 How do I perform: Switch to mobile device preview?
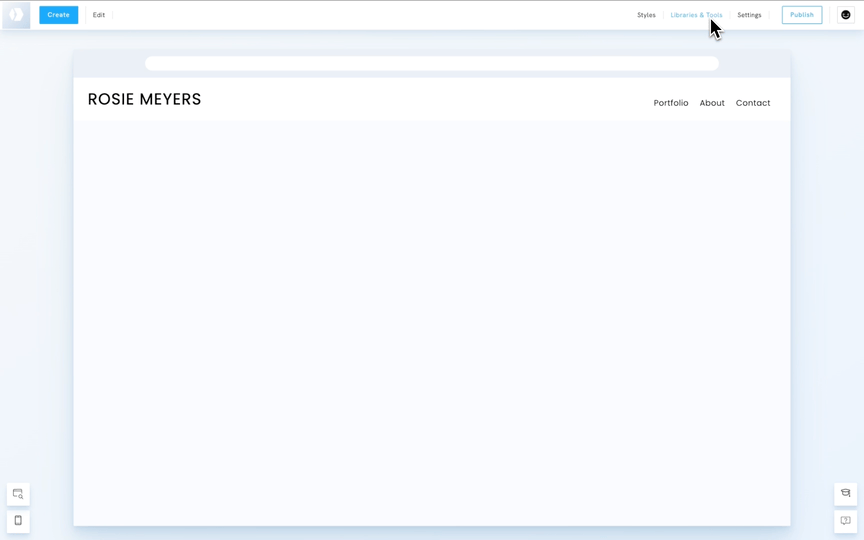pyautogui.click(x=18, y=521)
